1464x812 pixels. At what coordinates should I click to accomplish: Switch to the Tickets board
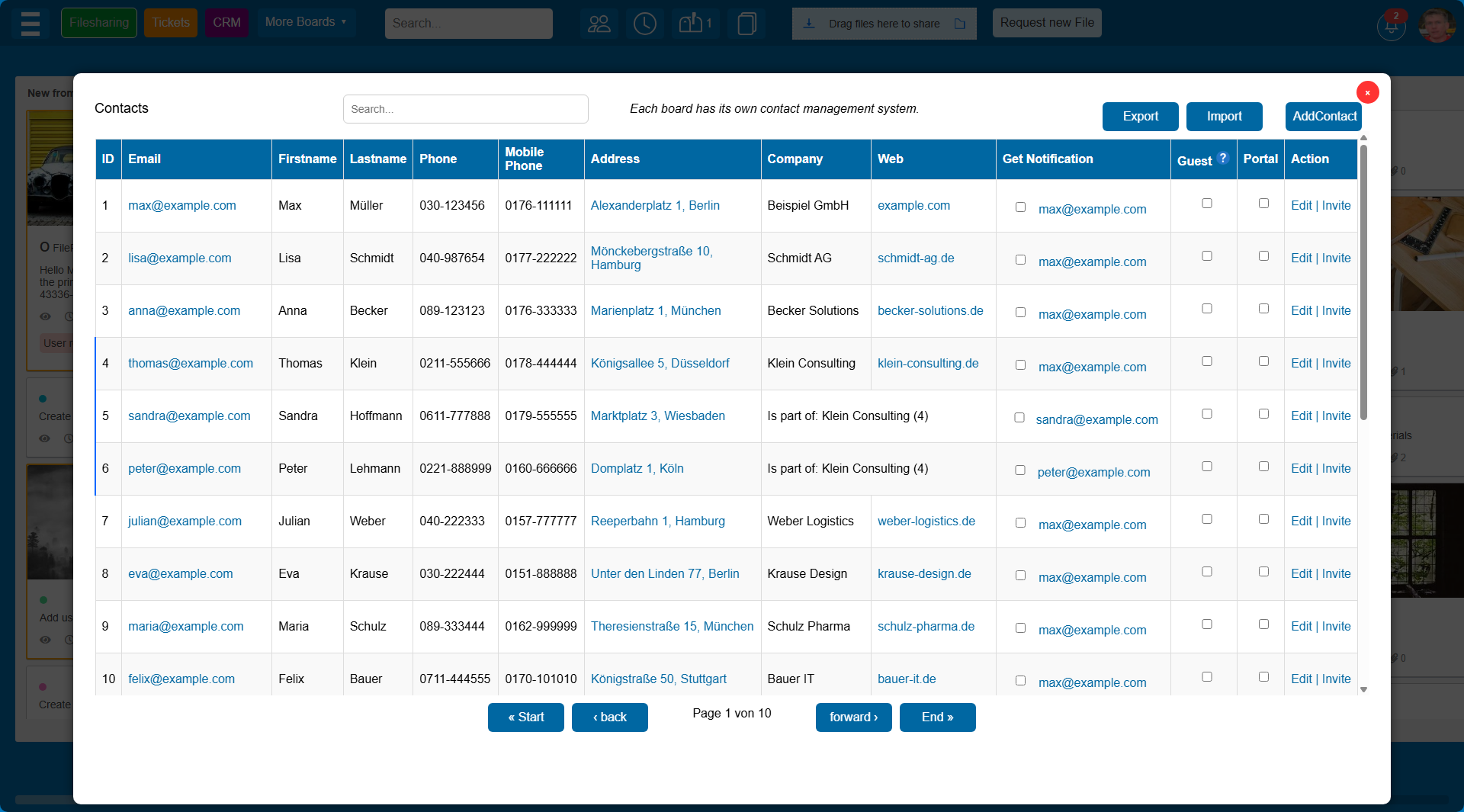170,22
